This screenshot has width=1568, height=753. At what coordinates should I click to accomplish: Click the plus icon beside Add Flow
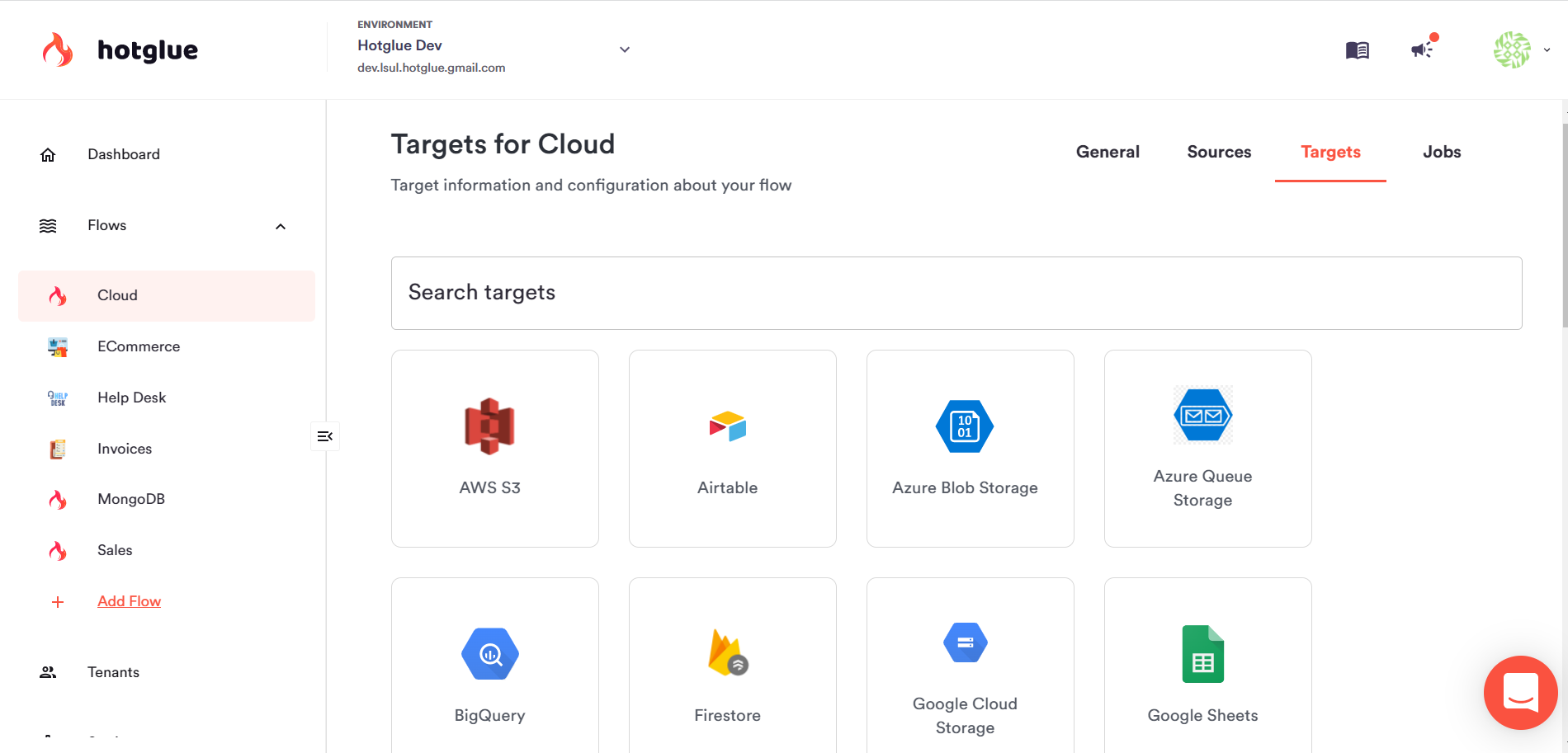(x=58, y=602)
